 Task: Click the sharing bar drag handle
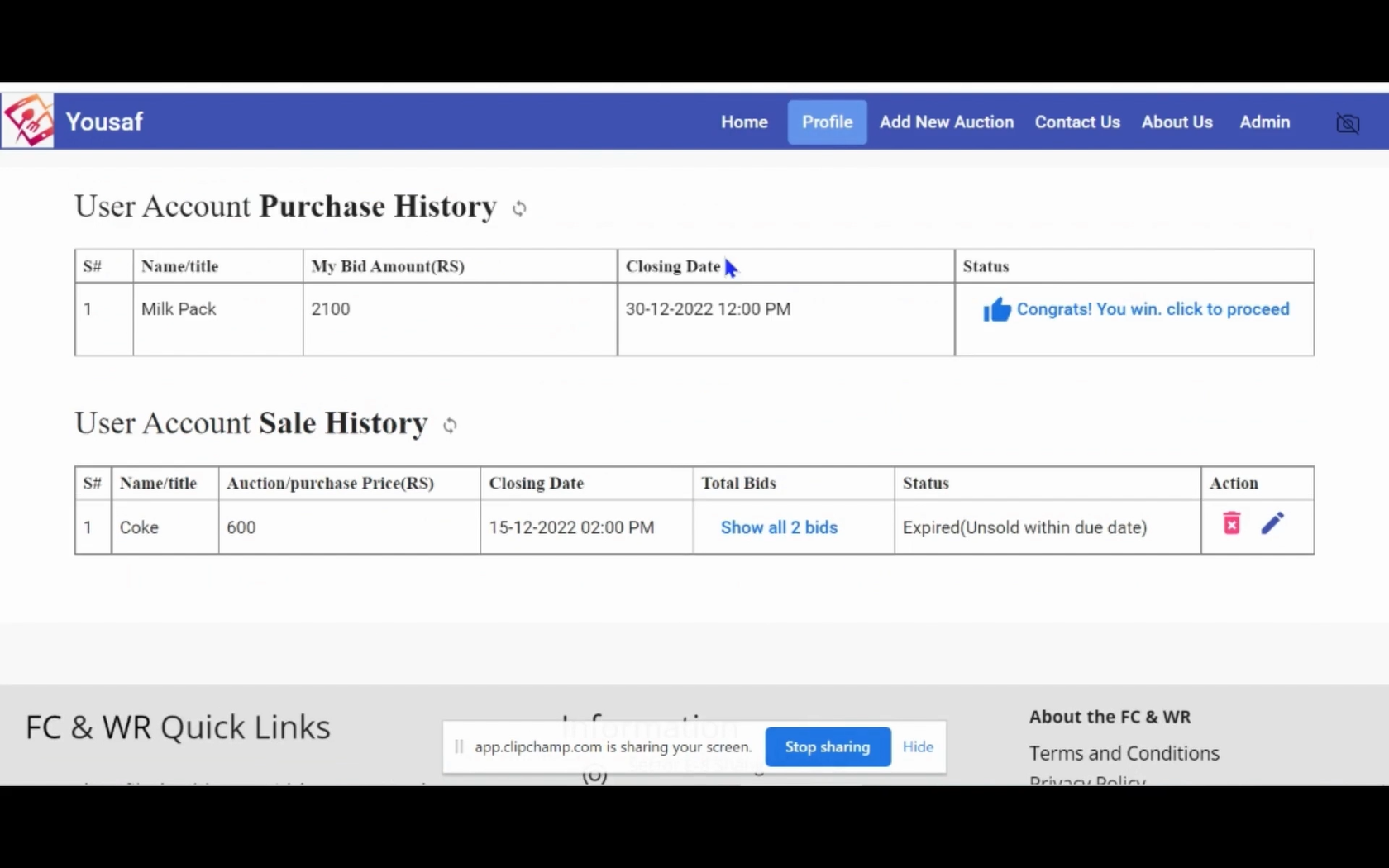point(459,747)
